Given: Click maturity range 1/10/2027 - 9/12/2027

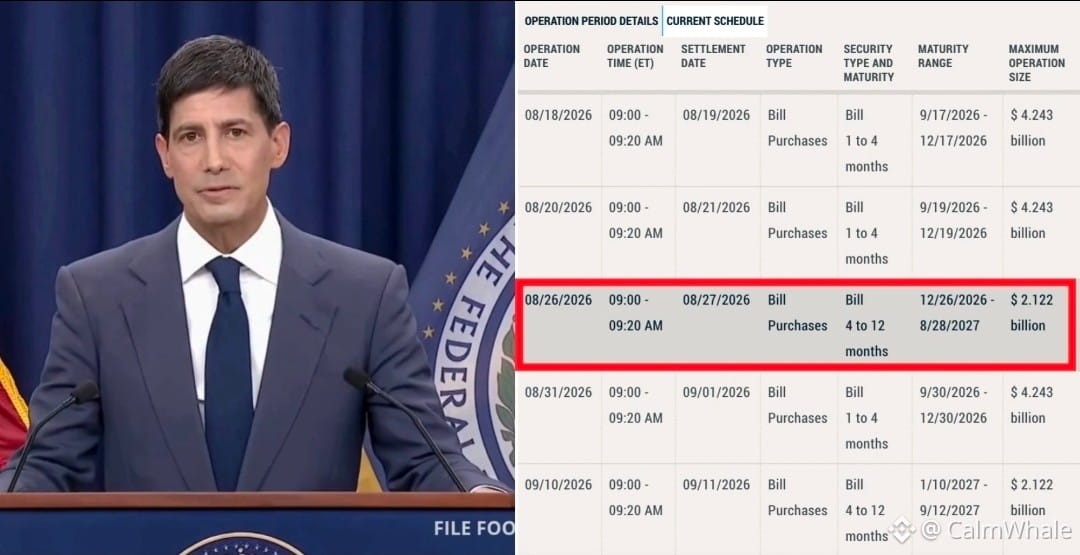Looking at the screenshot, I should pyautogui.click(x=954, y=496).
